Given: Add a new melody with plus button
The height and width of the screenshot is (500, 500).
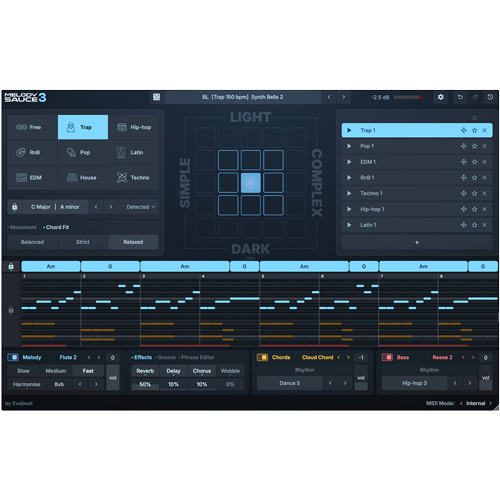Looking at the screenshot, I should point(417,242).
